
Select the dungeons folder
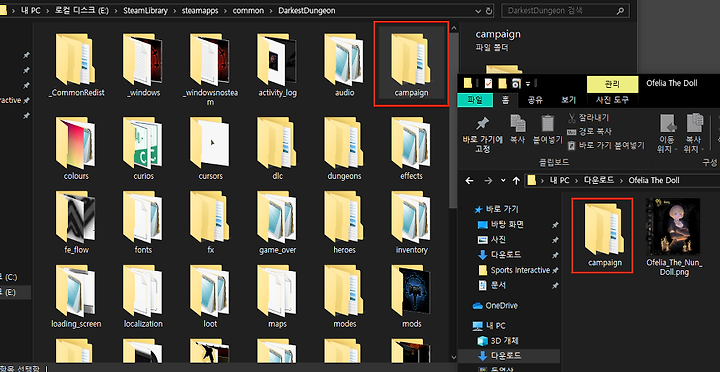coord(344,148)
